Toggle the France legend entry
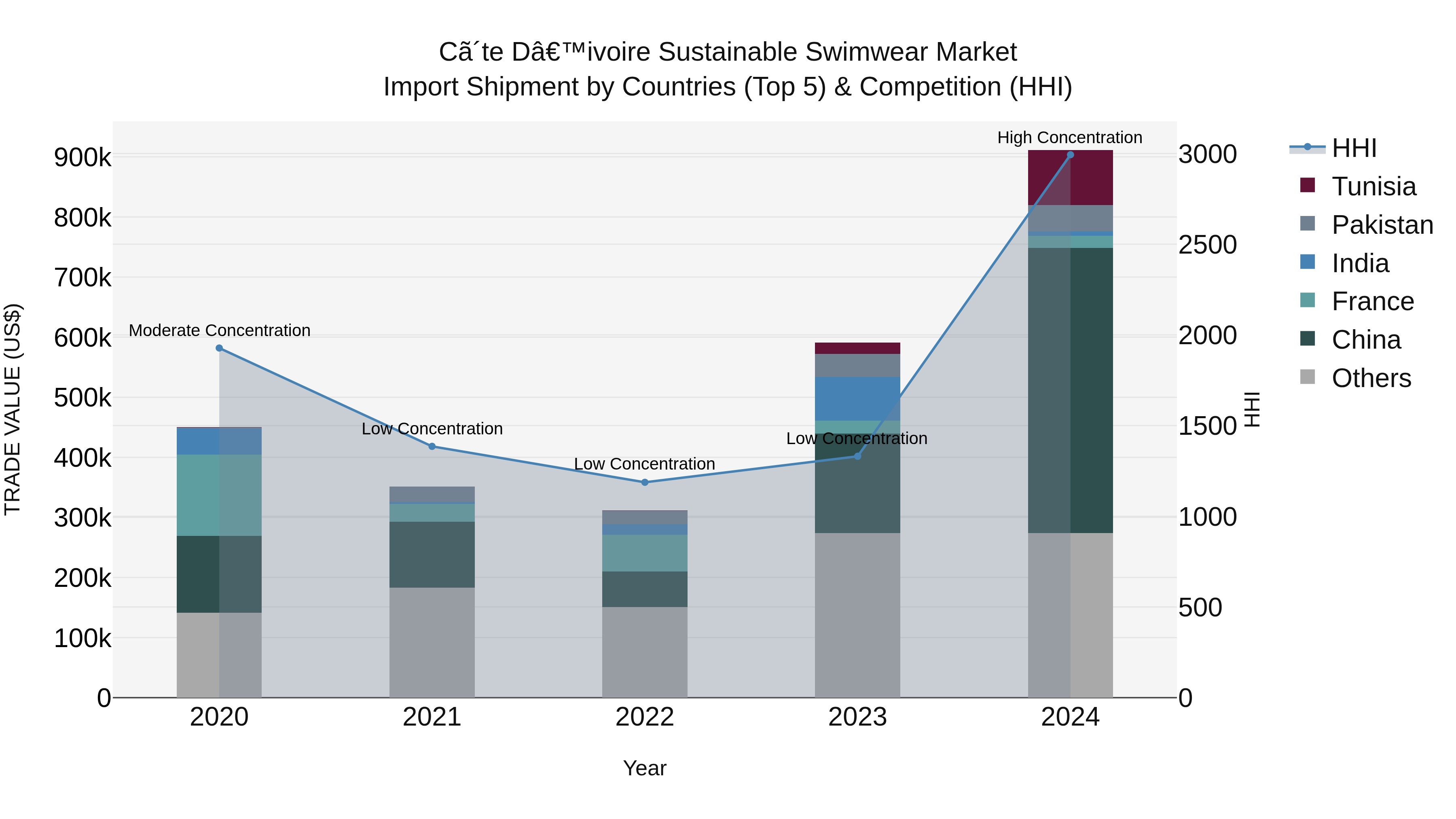Viewport: 1456px width, 819px height. [1357, 301]
